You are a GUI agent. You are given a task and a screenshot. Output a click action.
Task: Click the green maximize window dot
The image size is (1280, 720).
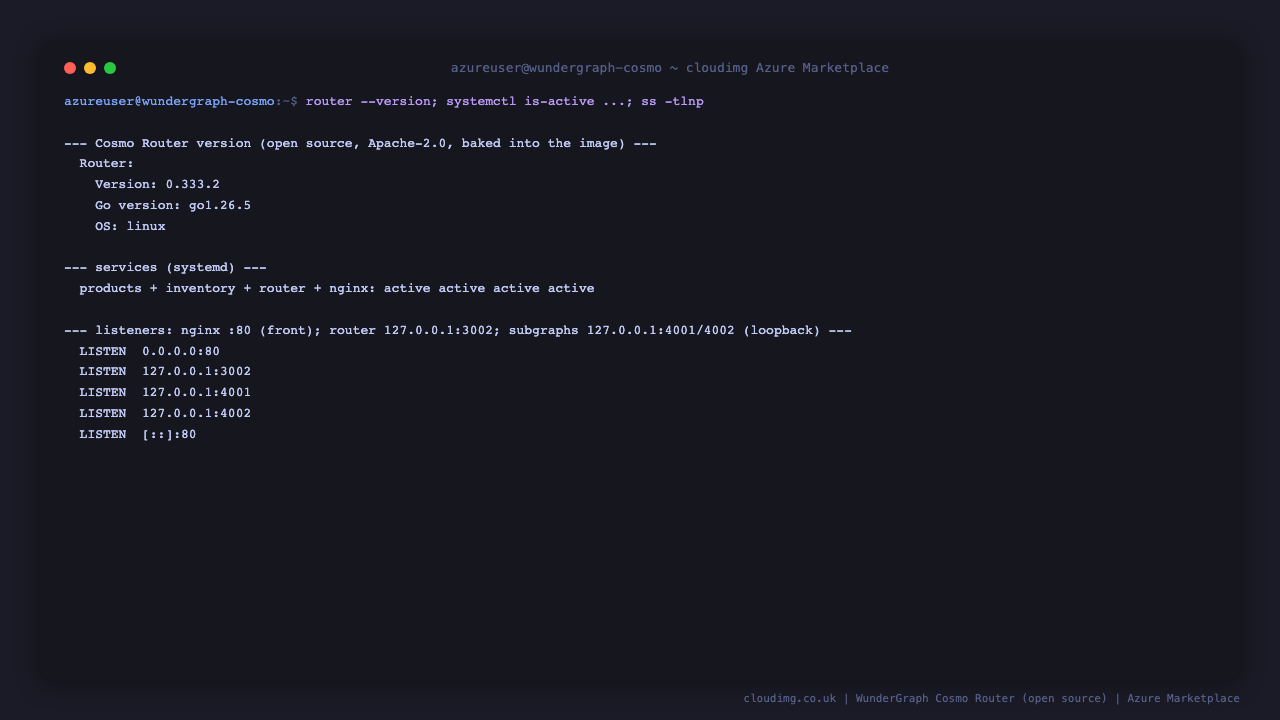click(110, 68)
